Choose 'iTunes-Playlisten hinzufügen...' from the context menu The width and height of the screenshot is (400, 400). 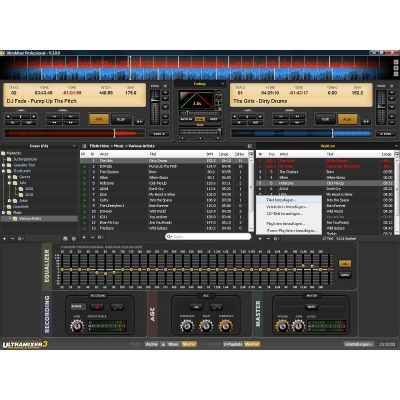[x=289, y=231]
